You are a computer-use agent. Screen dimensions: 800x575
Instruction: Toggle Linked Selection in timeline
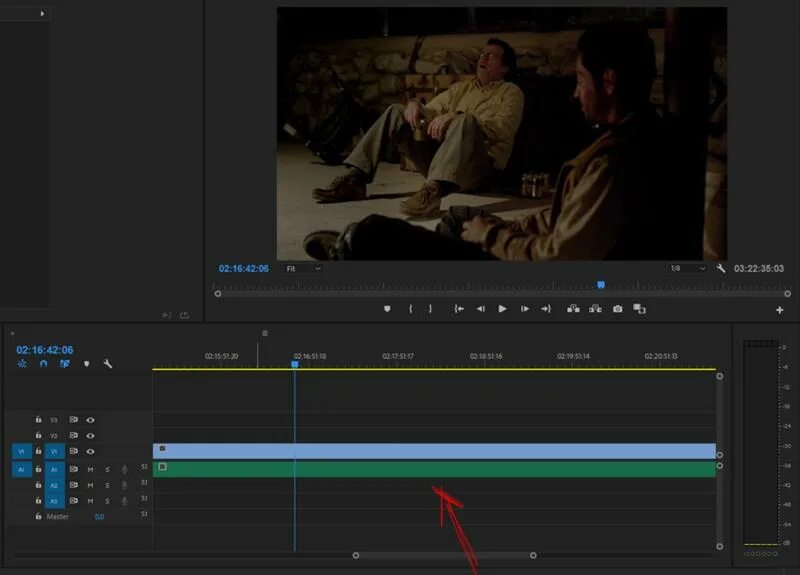click(65, 364)
